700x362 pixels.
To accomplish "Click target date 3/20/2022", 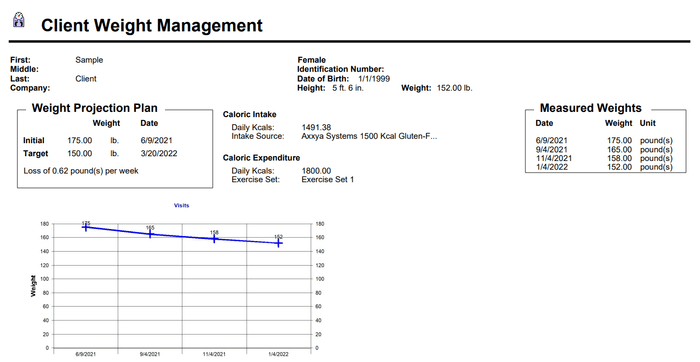I will [x=159, y=153].
